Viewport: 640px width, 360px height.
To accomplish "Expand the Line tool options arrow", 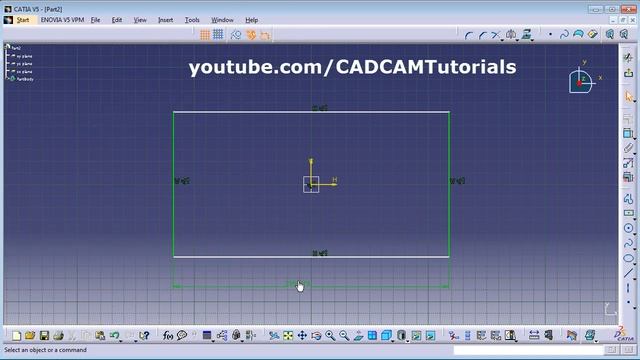I will click(635, 279).
